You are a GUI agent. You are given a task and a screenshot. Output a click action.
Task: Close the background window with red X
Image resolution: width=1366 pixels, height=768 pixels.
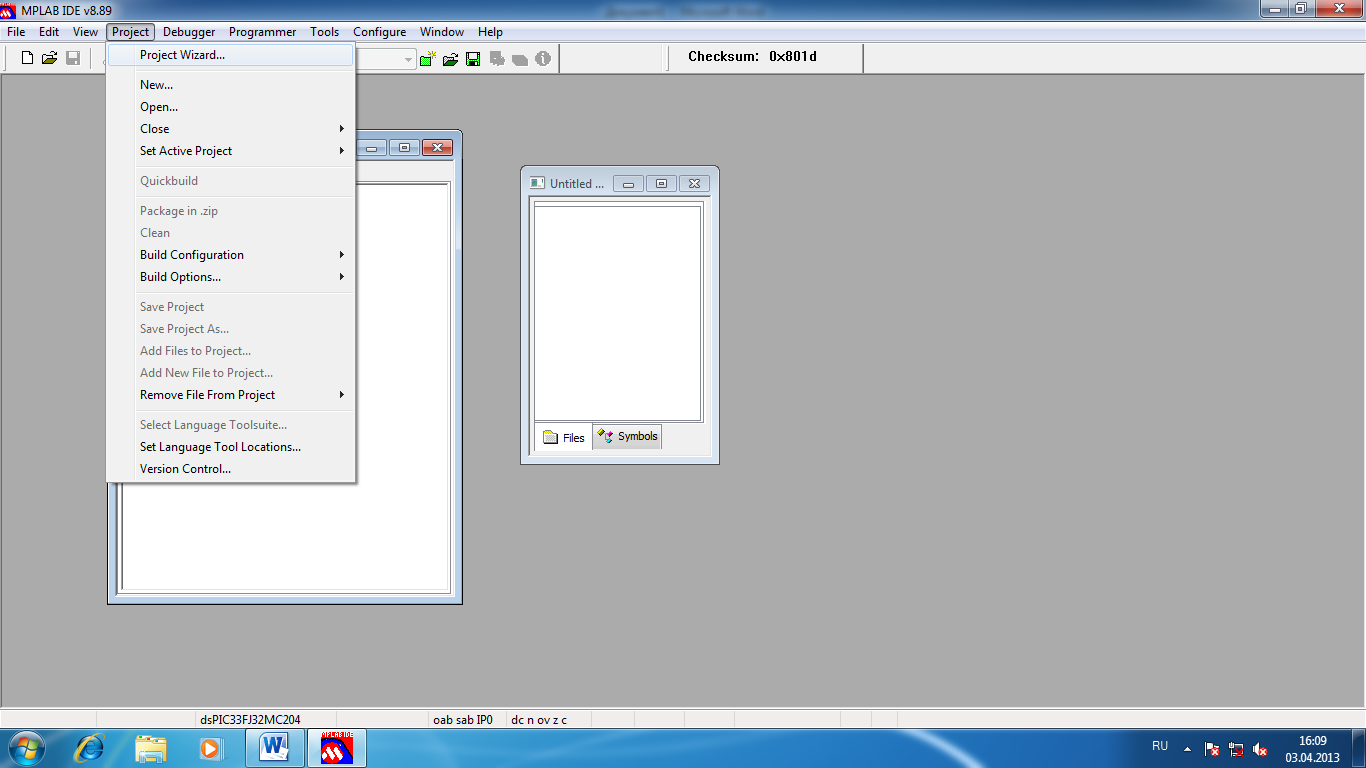click(x=437, y=148)
